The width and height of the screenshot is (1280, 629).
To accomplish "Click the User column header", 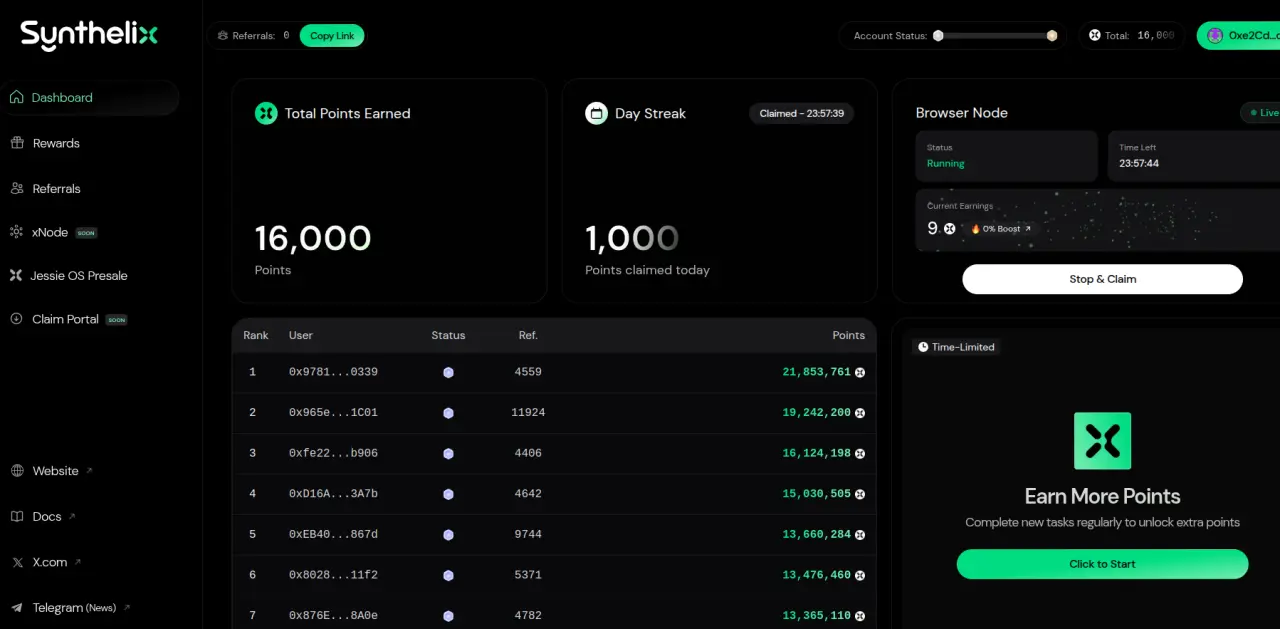I will tap(301, 335).
